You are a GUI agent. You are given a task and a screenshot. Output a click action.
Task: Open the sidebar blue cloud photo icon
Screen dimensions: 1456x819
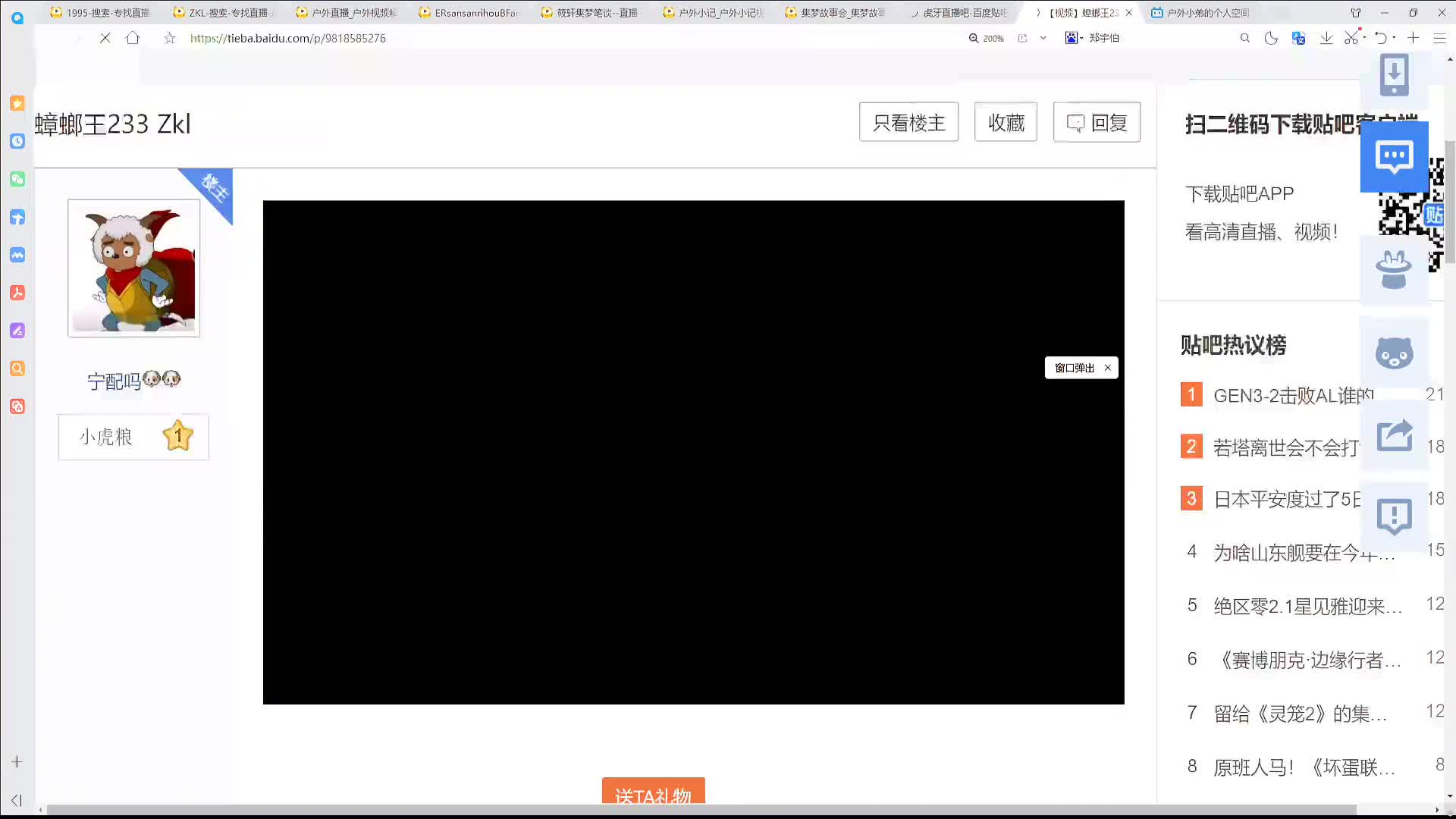pos(17,255)
